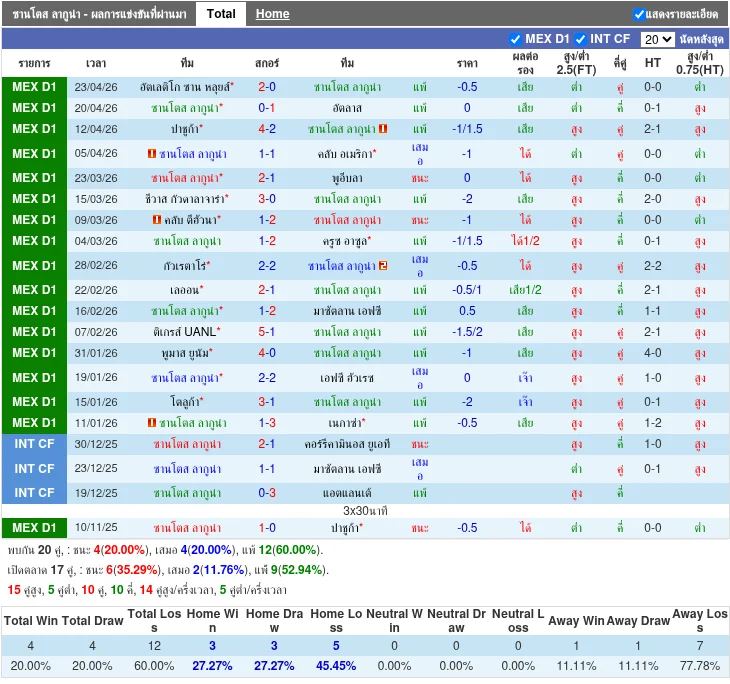This screenshot has height=684, width=730.
Task: Select the Total tab
Action: [x=221, y=14]
